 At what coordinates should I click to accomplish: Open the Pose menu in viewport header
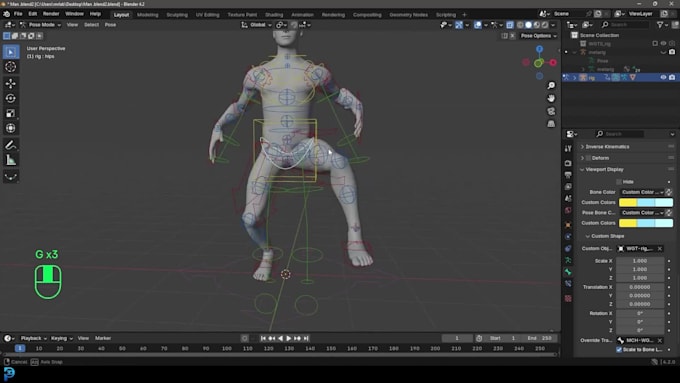(110, 25)
